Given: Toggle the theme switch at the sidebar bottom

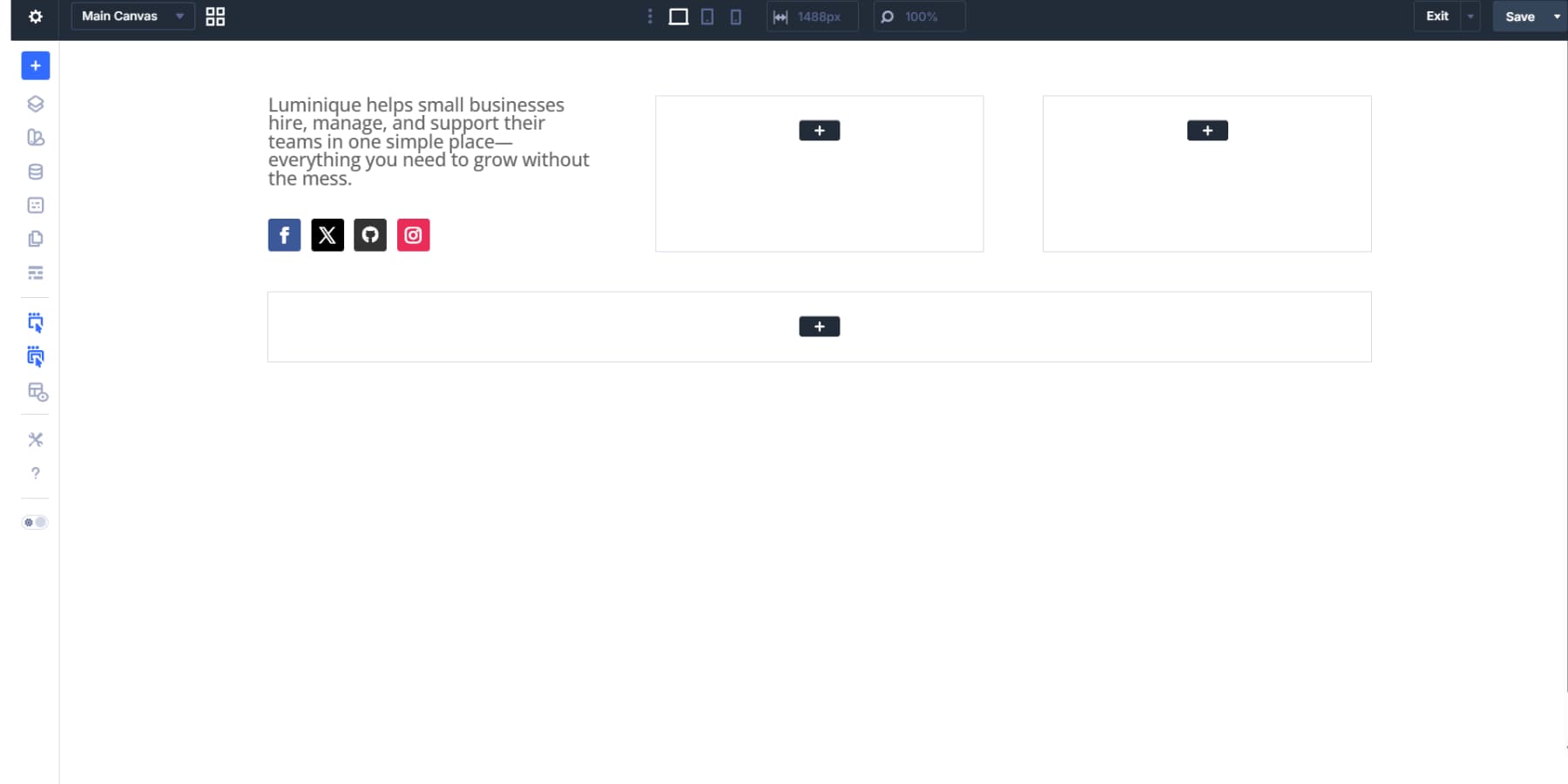Looking at the screenshot, I should (35, 521).
